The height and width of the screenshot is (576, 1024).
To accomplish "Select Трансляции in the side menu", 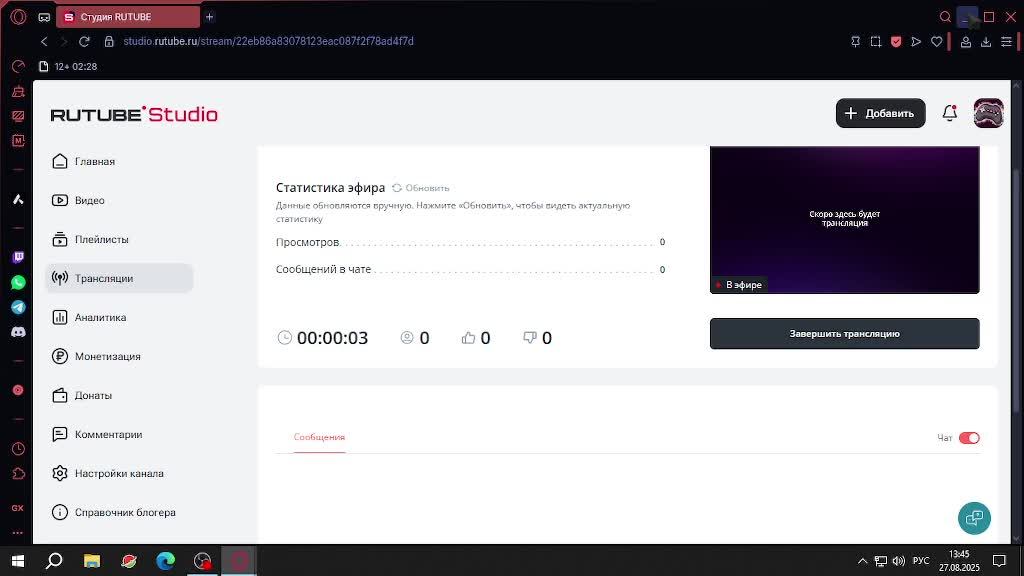I will tap(120, 278).
